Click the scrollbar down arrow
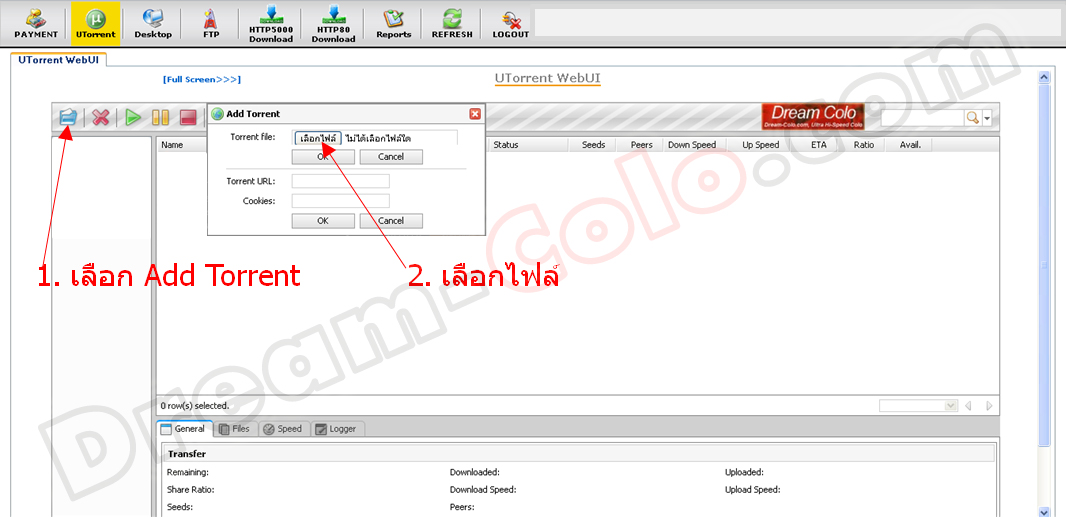The height and width of the screenshot is (517, 1066). point(1044,511)
